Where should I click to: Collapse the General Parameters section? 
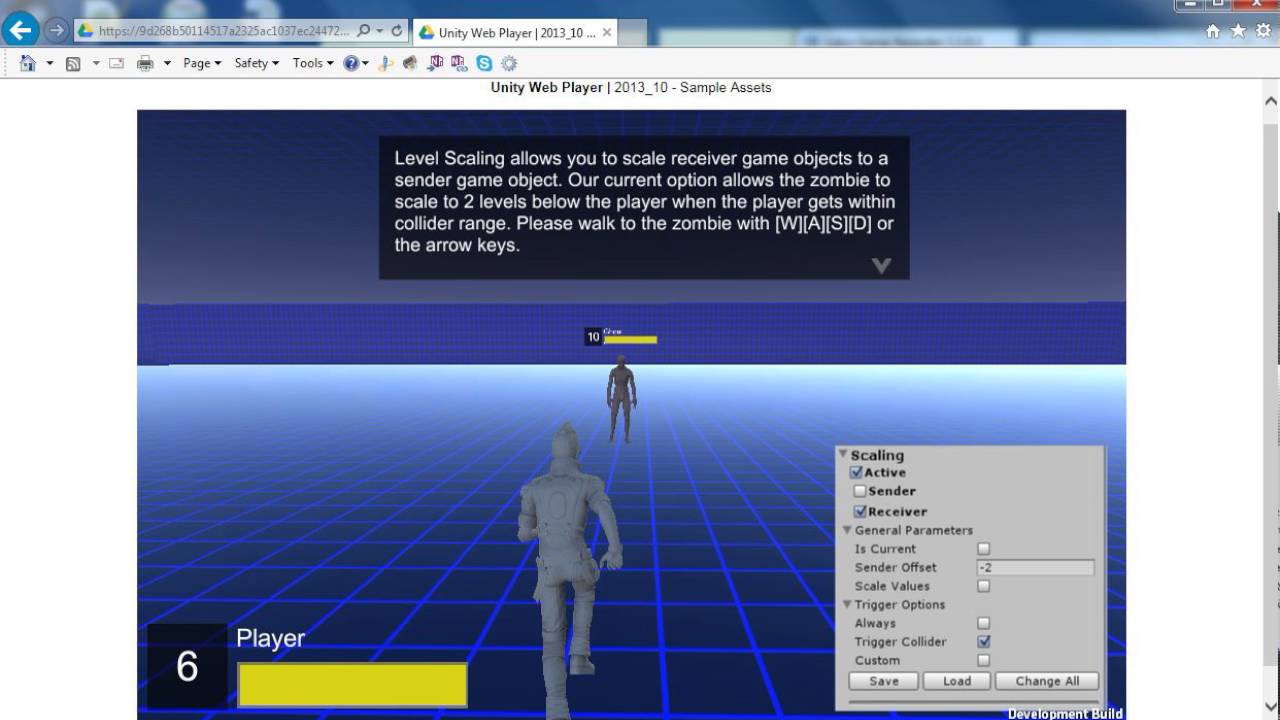[x=845, y=530]
